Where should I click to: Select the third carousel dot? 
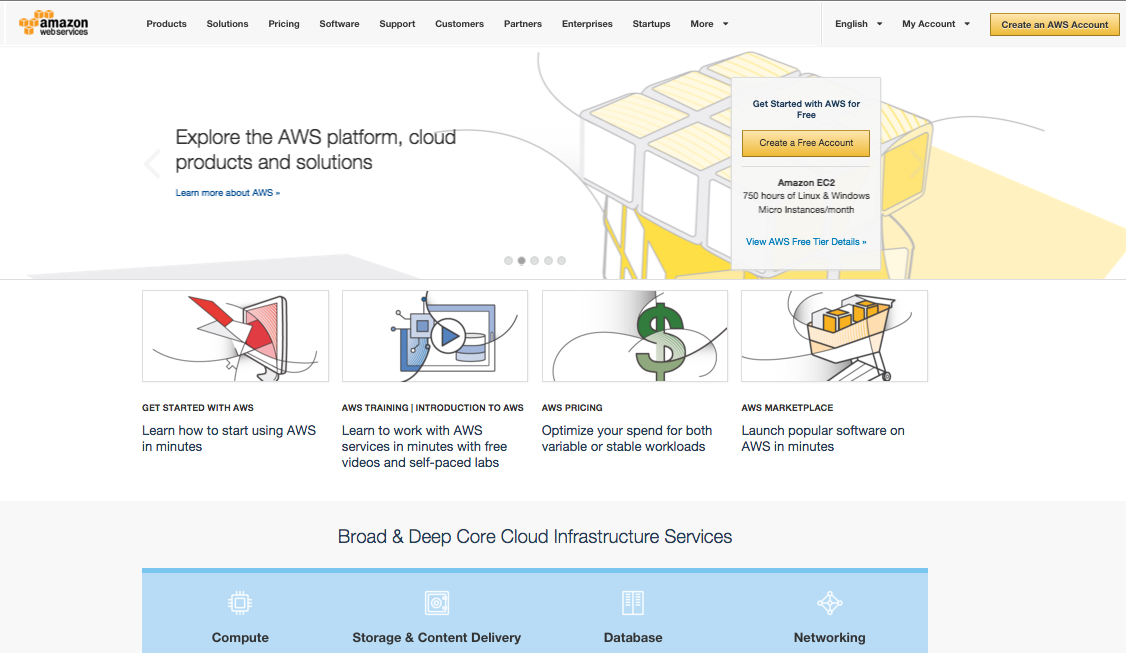[x=534, y=261]
